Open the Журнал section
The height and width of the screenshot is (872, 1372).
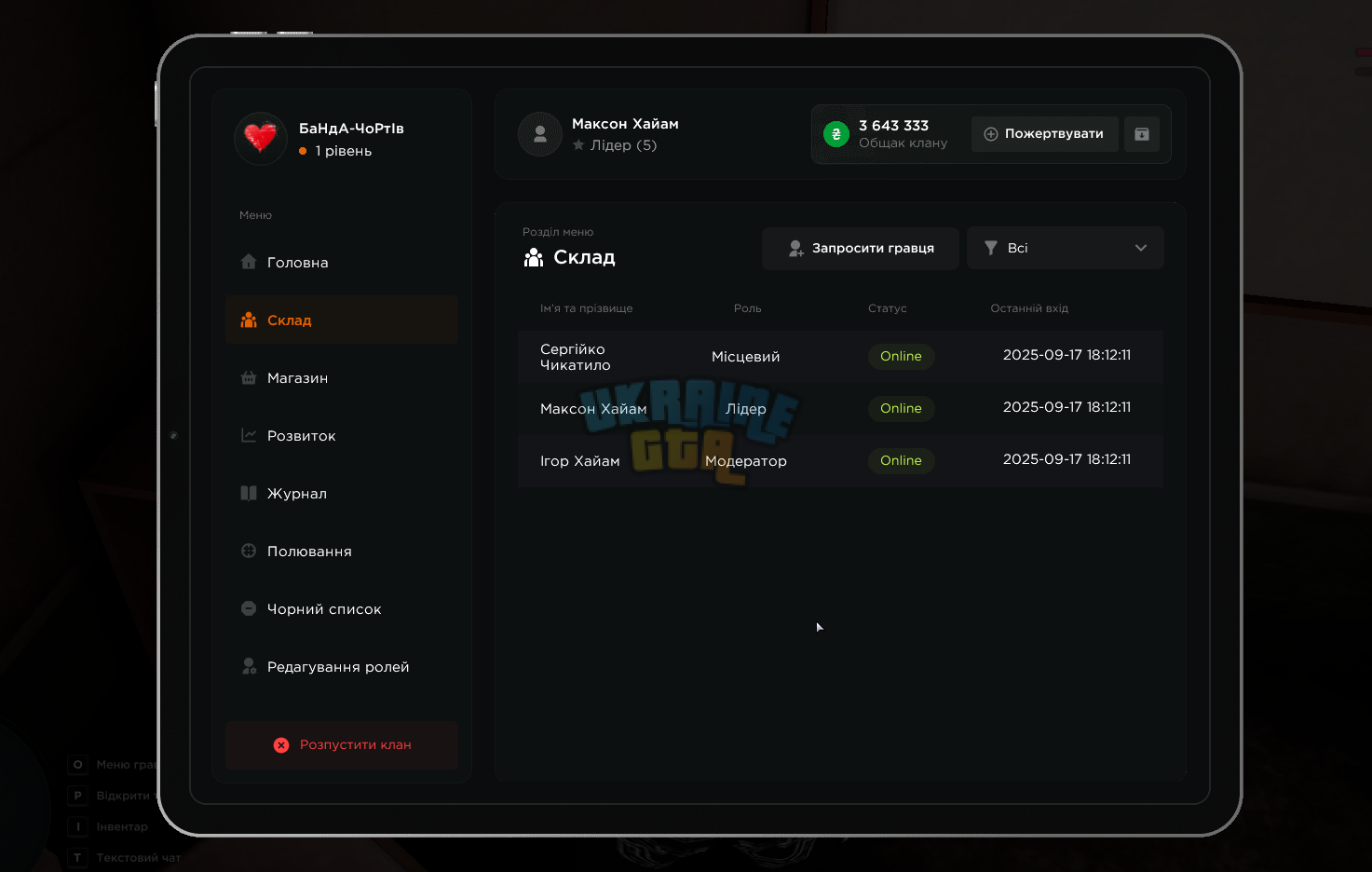point(341,493)
